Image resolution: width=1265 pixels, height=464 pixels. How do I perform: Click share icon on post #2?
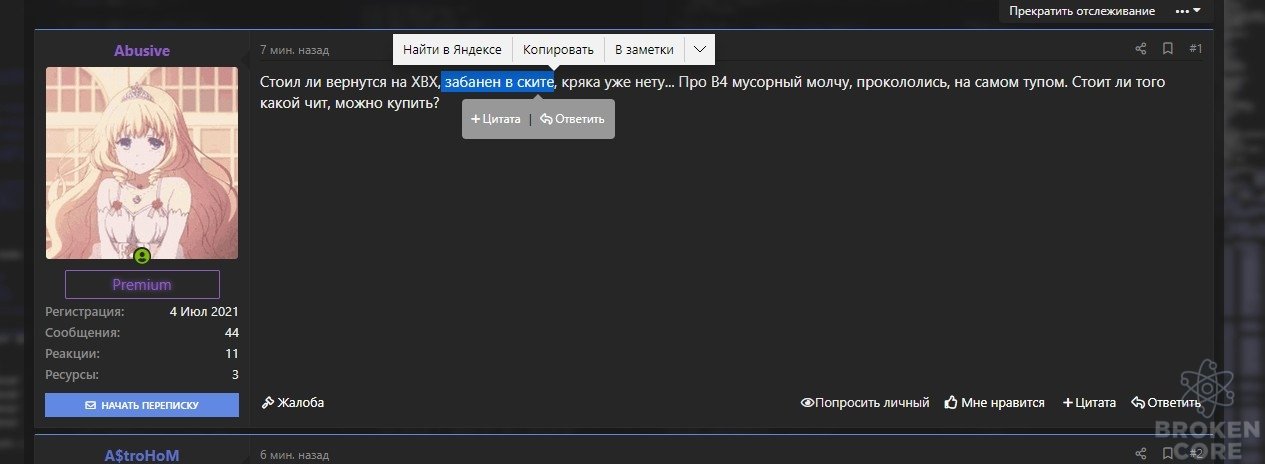coord(1140,454)
